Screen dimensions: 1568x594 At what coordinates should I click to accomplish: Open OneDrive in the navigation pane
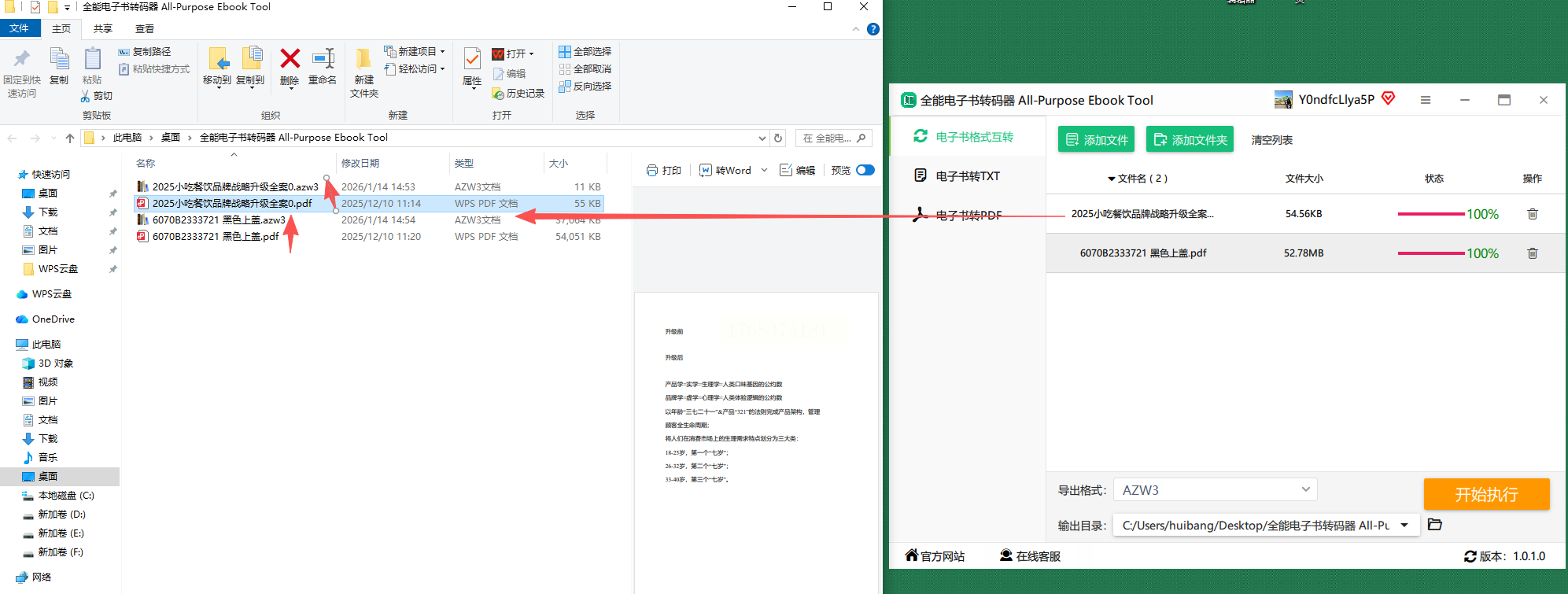(53, 319)
